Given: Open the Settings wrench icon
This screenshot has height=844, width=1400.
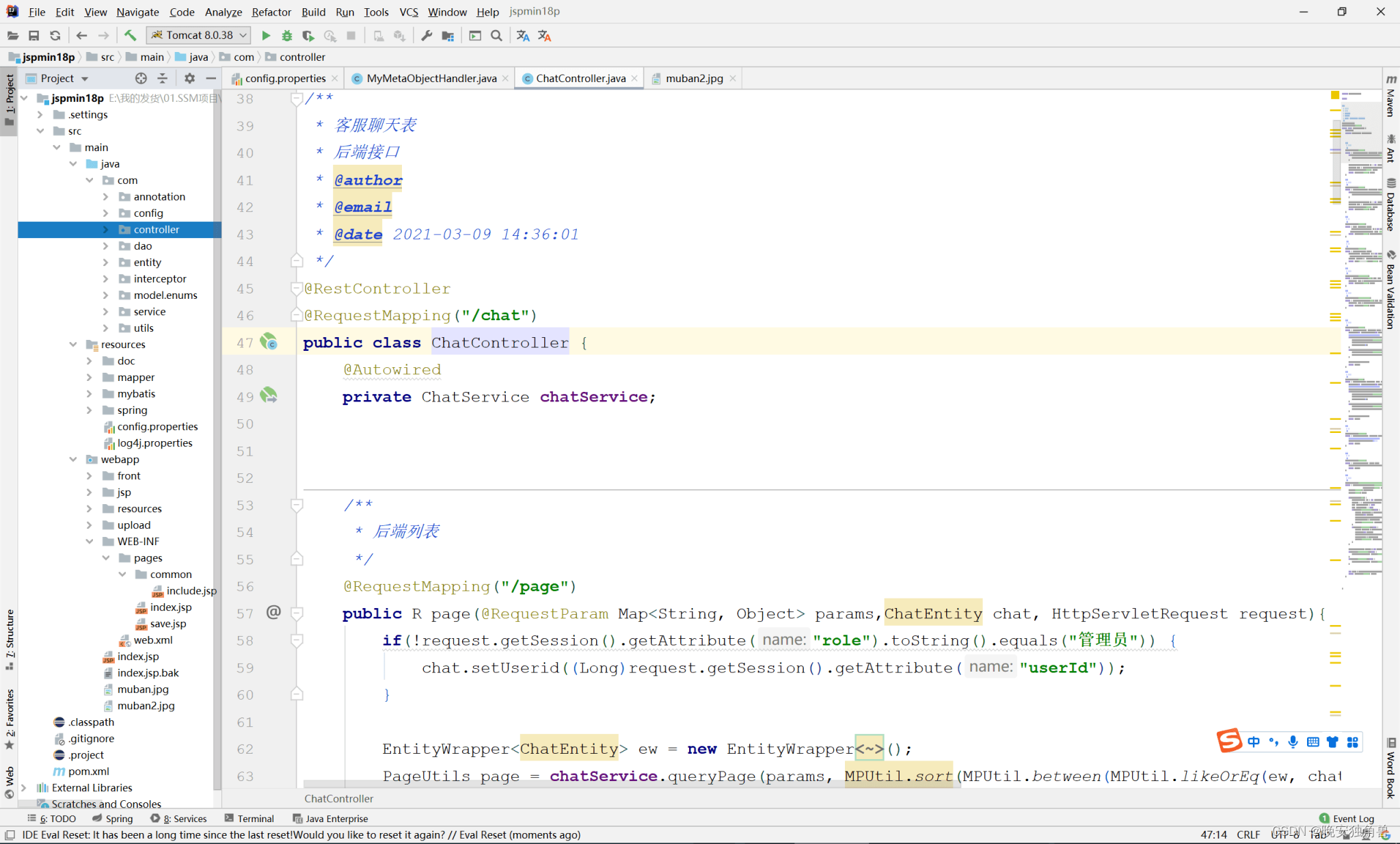Looking at the screenshot, I should click(x=426, y=35).
